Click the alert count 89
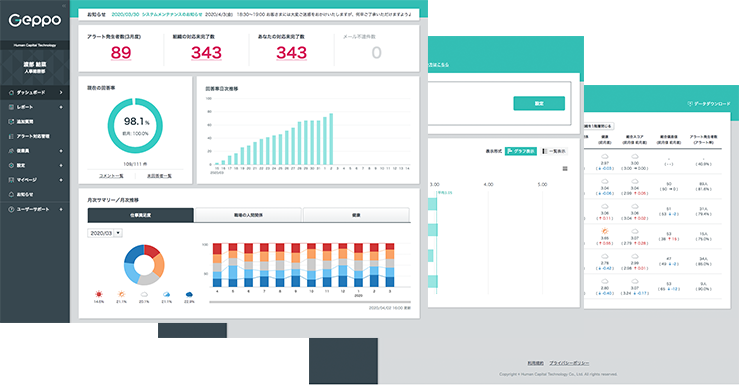The height and width of the screenshot is (385, 739). 121,53
